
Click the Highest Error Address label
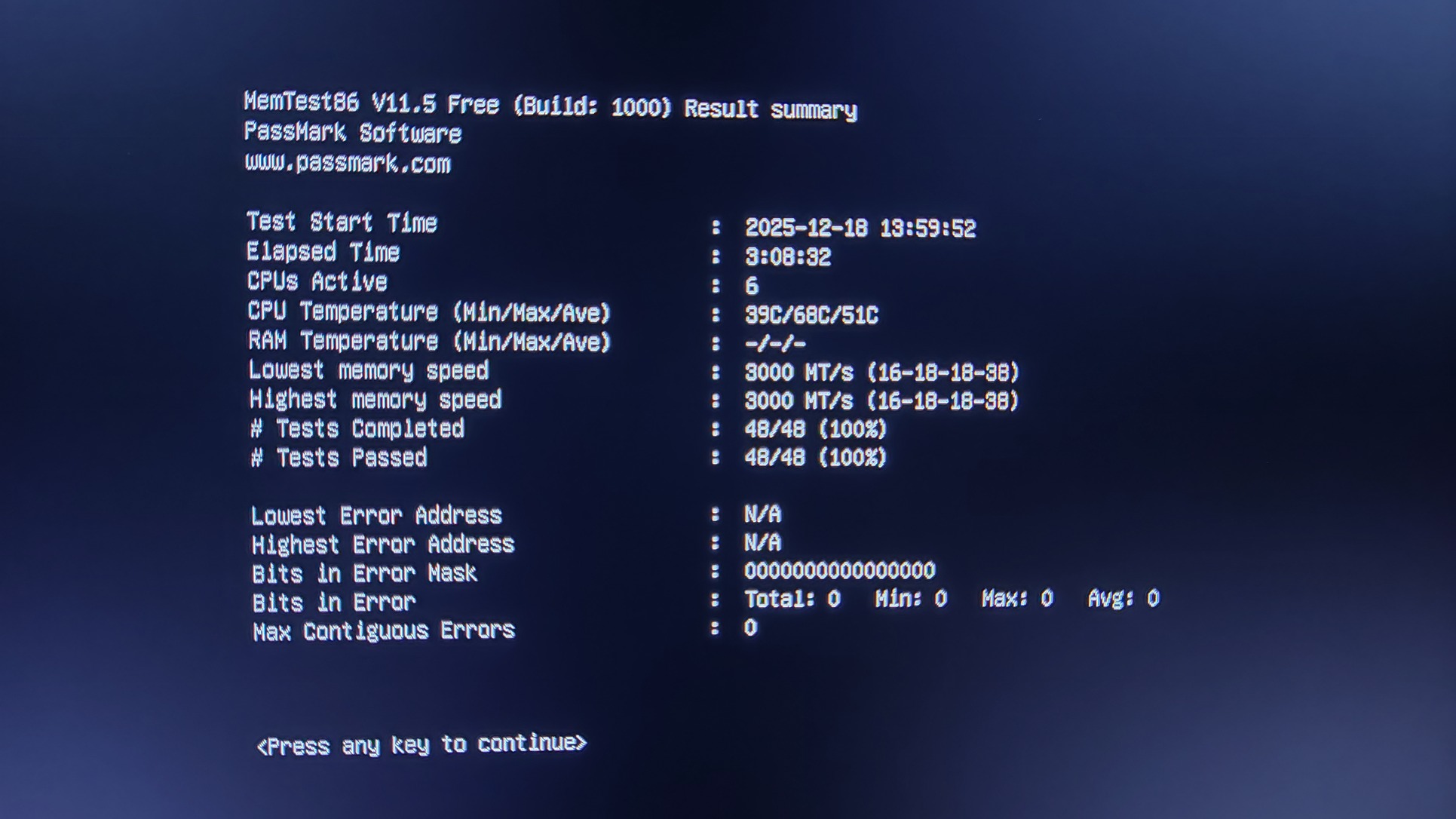coord(383,544)
